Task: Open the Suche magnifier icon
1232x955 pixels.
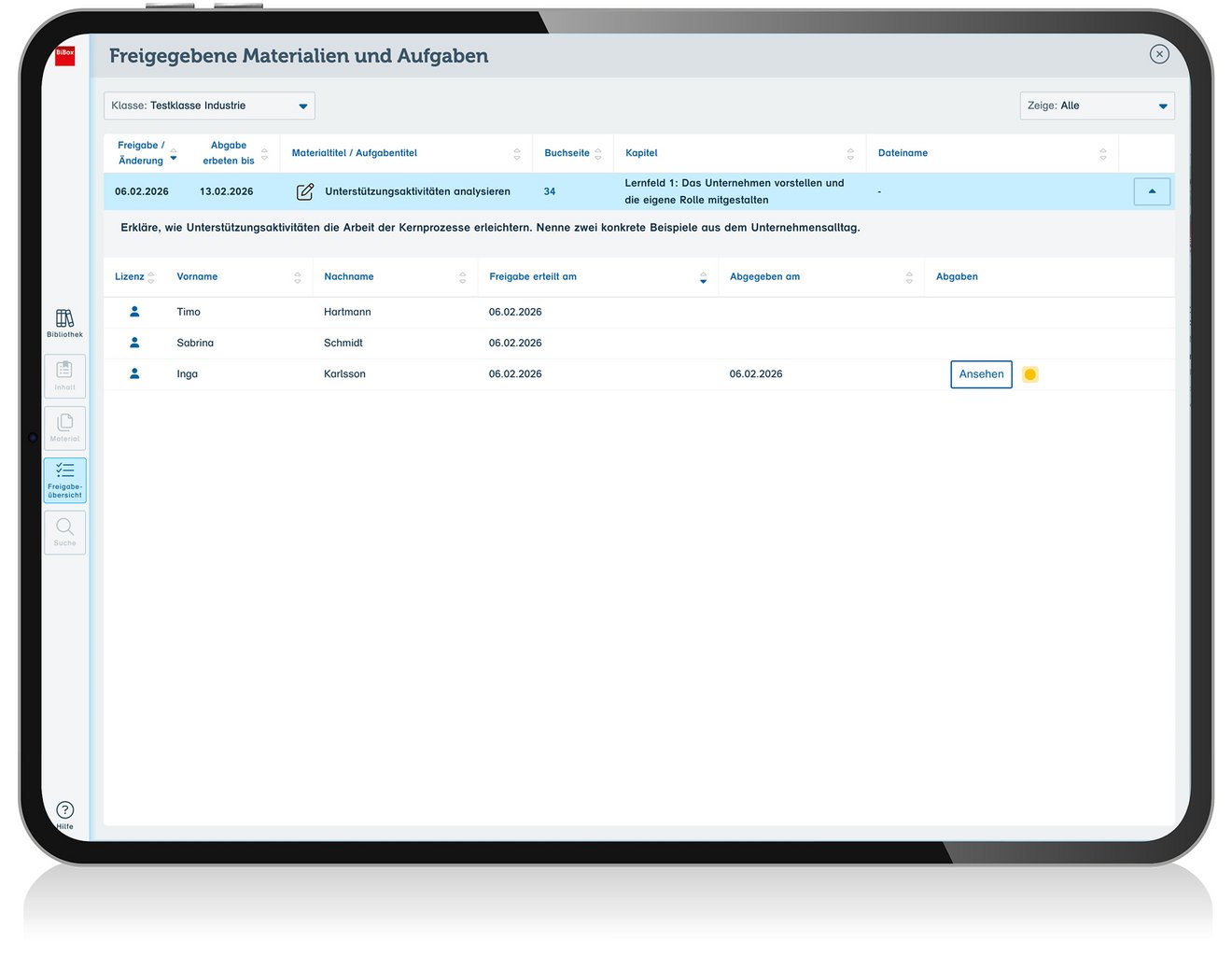Action: click(x=64, y=532)
